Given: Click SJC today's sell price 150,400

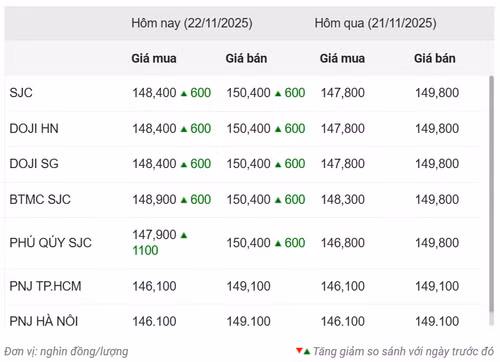Looking at the screenshot, I should coord(249,93).
